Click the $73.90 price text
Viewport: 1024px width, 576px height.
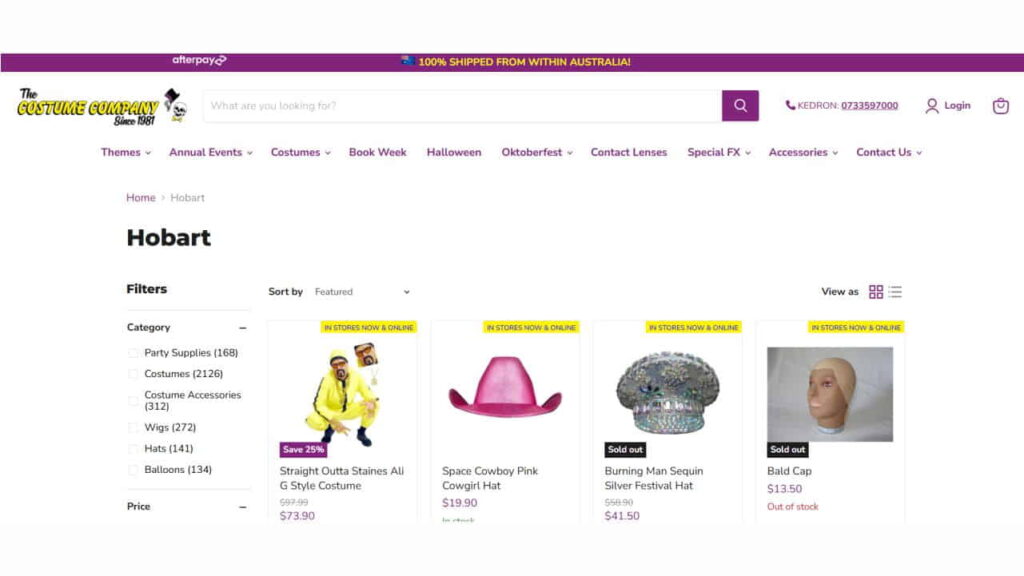(297, 516)
